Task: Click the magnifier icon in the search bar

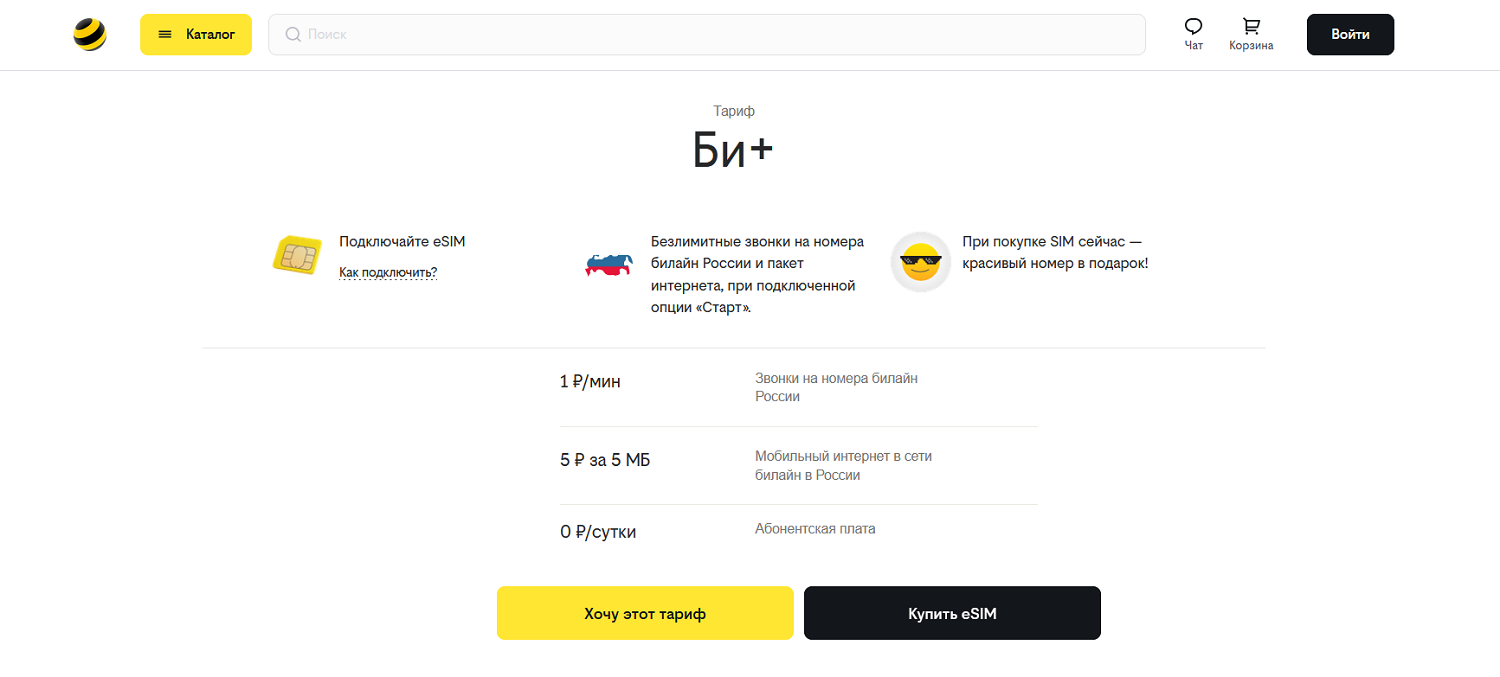Action: 293,34
